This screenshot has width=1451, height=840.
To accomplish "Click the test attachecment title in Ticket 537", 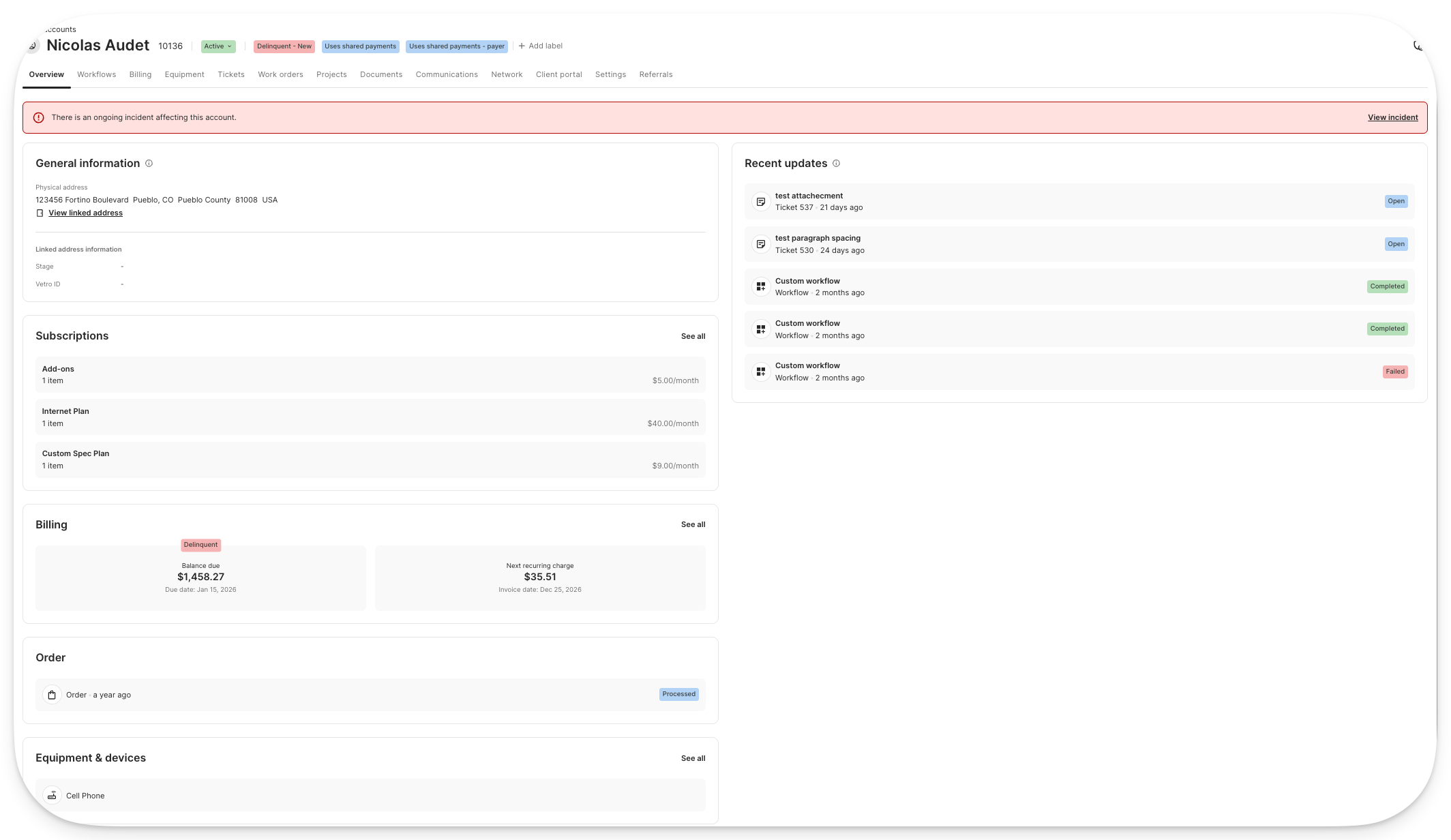I will pyautogui.click(x=809, y=196).
